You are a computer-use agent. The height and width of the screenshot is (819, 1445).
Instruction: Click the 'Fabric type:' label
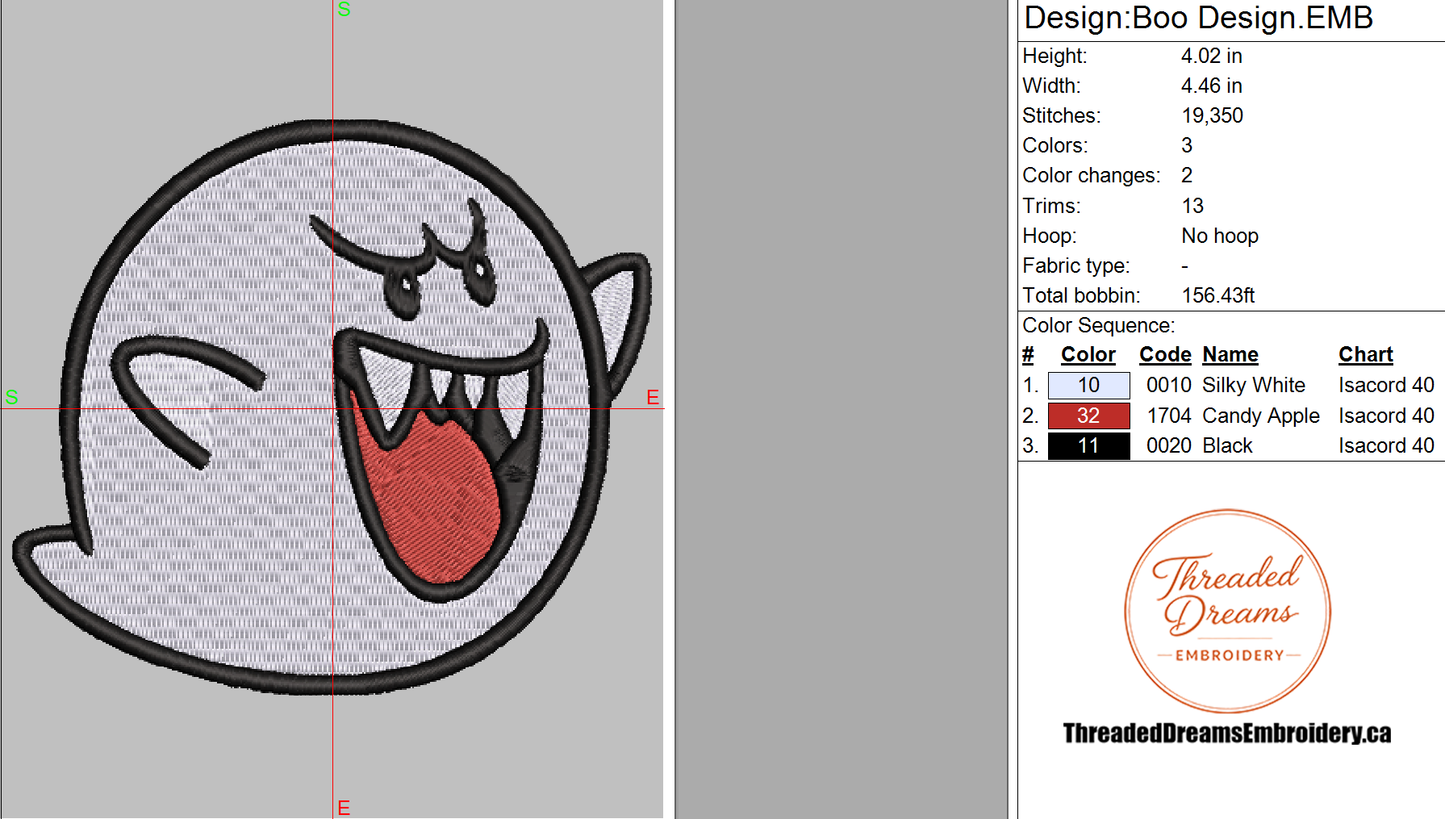(1076, 266)
